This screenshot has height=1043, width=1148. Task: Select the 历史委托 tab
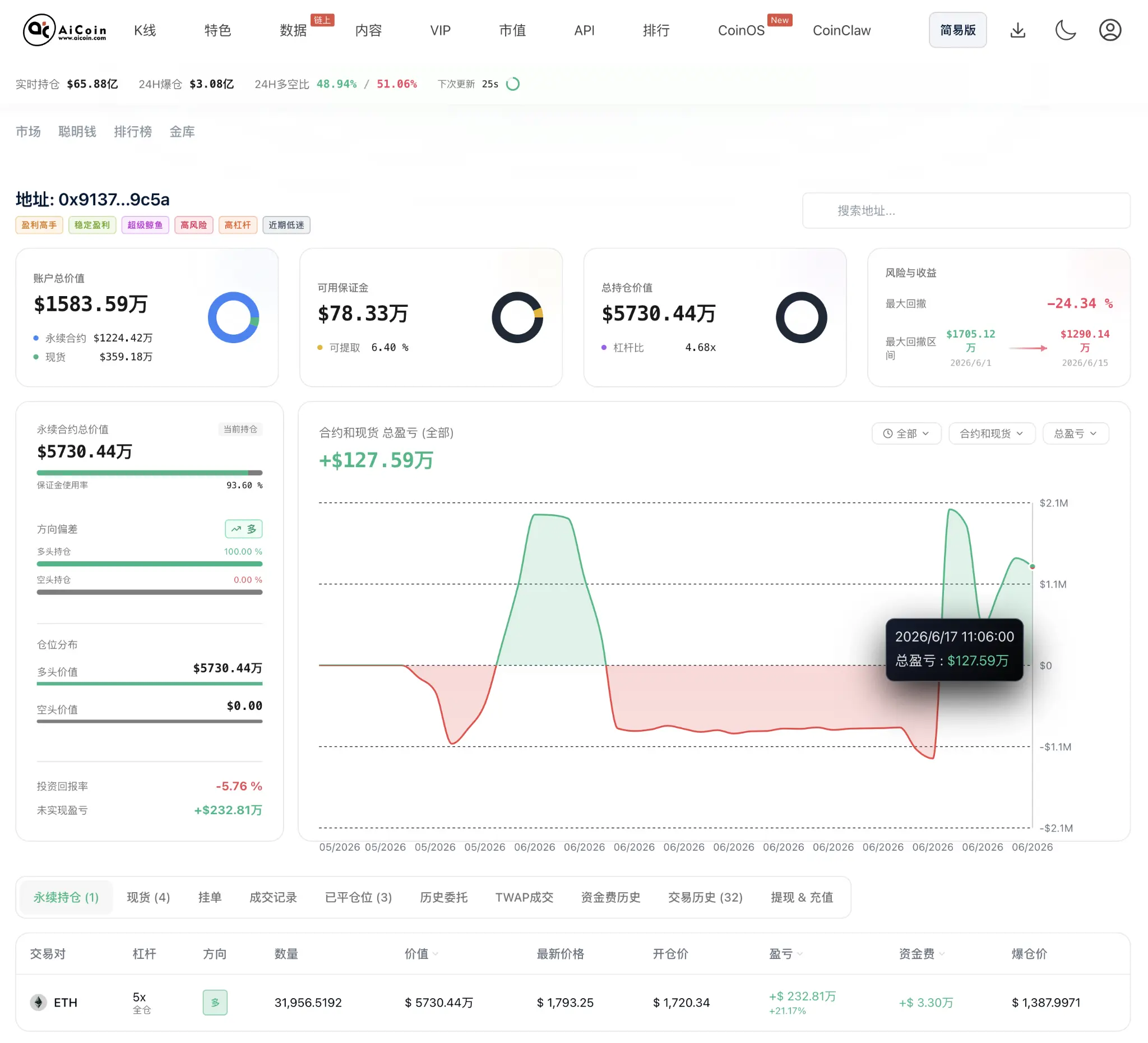pos(443,897)
